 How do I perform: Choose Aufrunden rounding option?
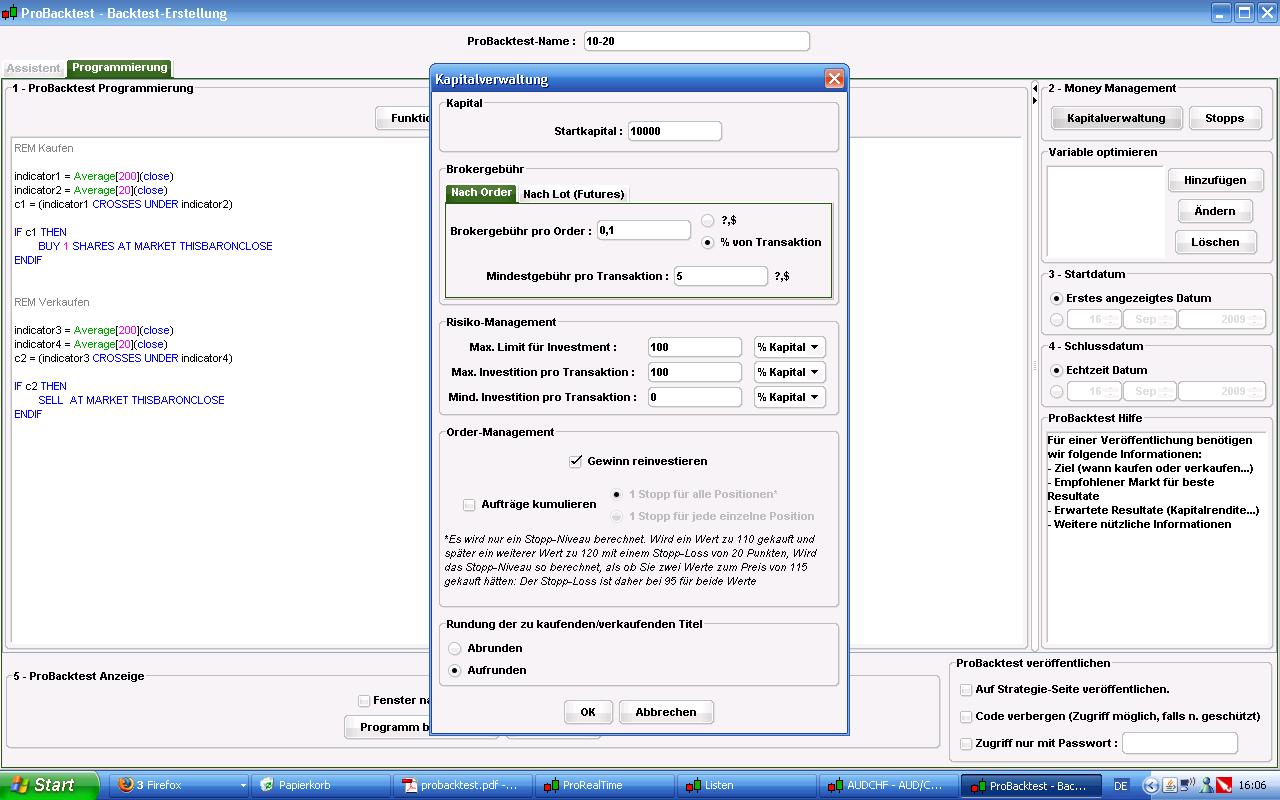click(x=455, y=670)
